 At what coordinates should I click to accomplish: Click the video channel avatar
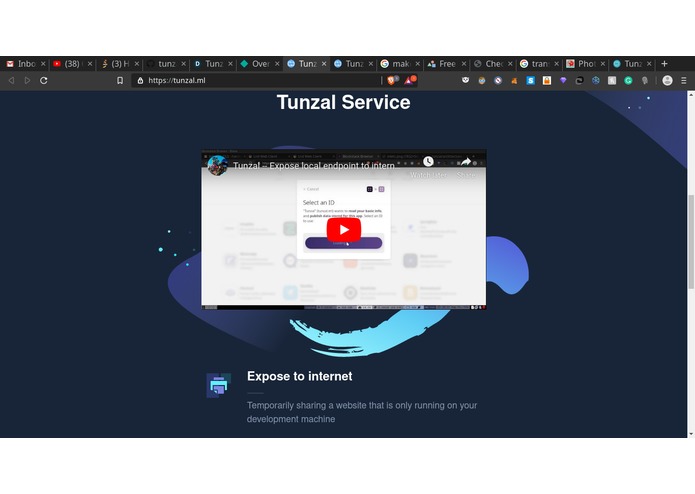[218, 165]
